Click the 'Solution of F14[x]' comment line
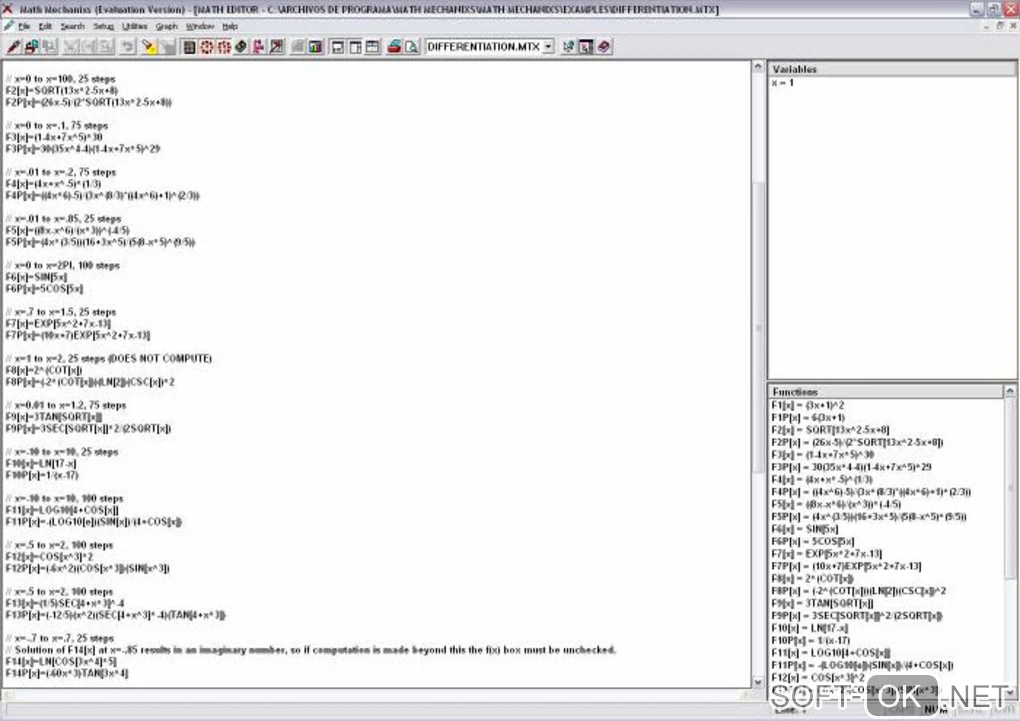The image size is (1020, 721). tap(310, 650)
